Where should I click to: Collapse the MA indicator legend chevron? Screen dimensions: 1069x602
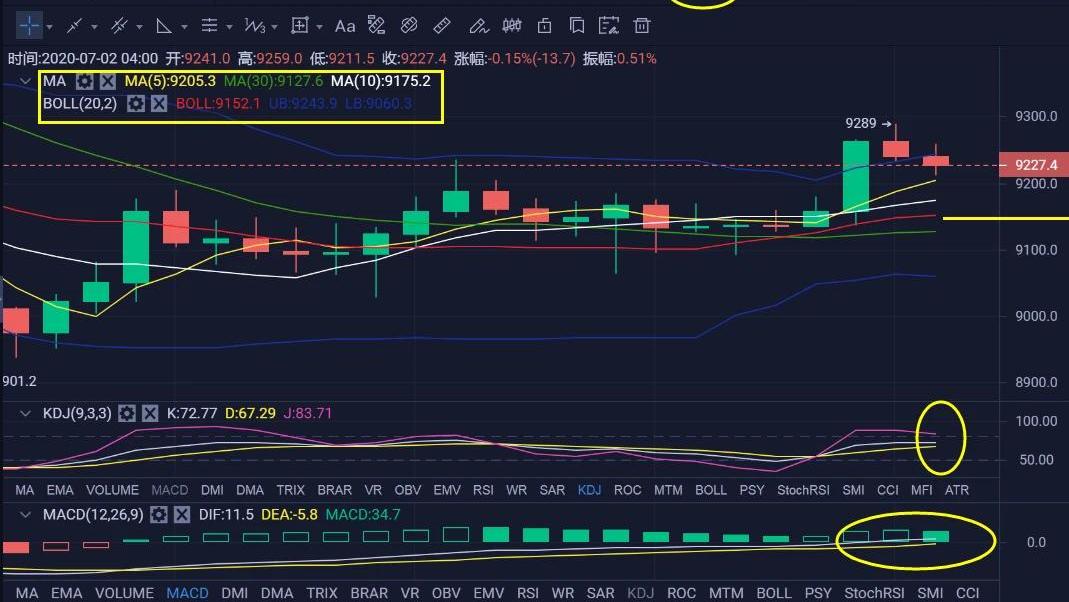click(x=25, y=81)
